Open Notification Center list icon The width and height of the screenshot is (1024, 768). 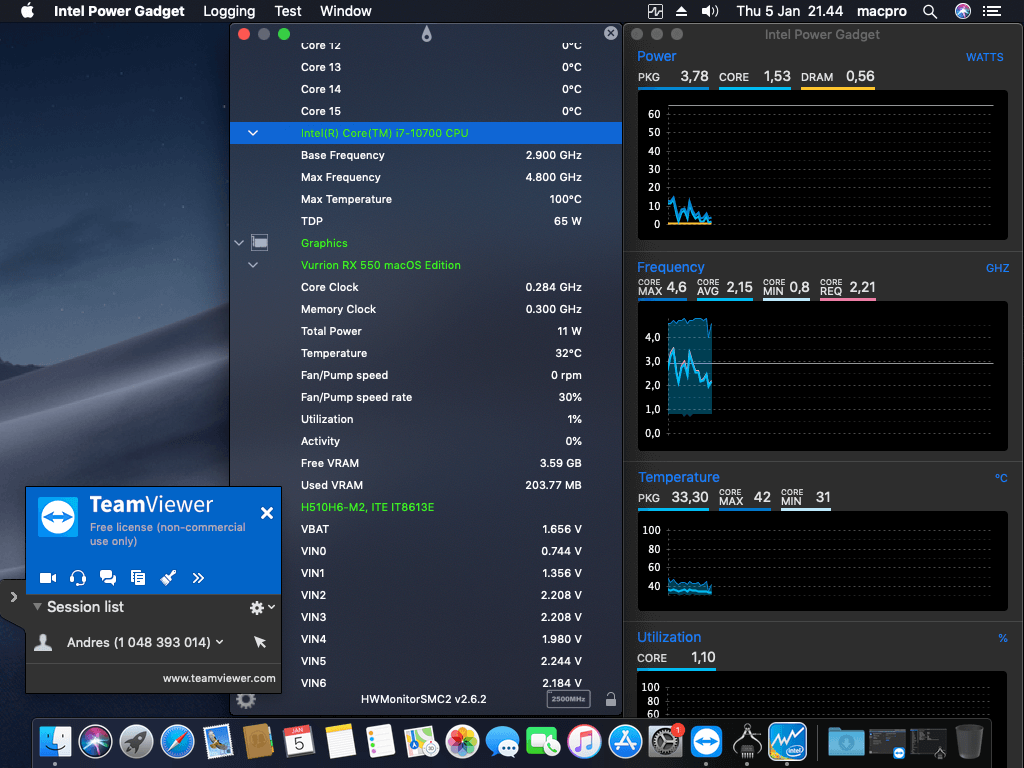tap(992, 11)
